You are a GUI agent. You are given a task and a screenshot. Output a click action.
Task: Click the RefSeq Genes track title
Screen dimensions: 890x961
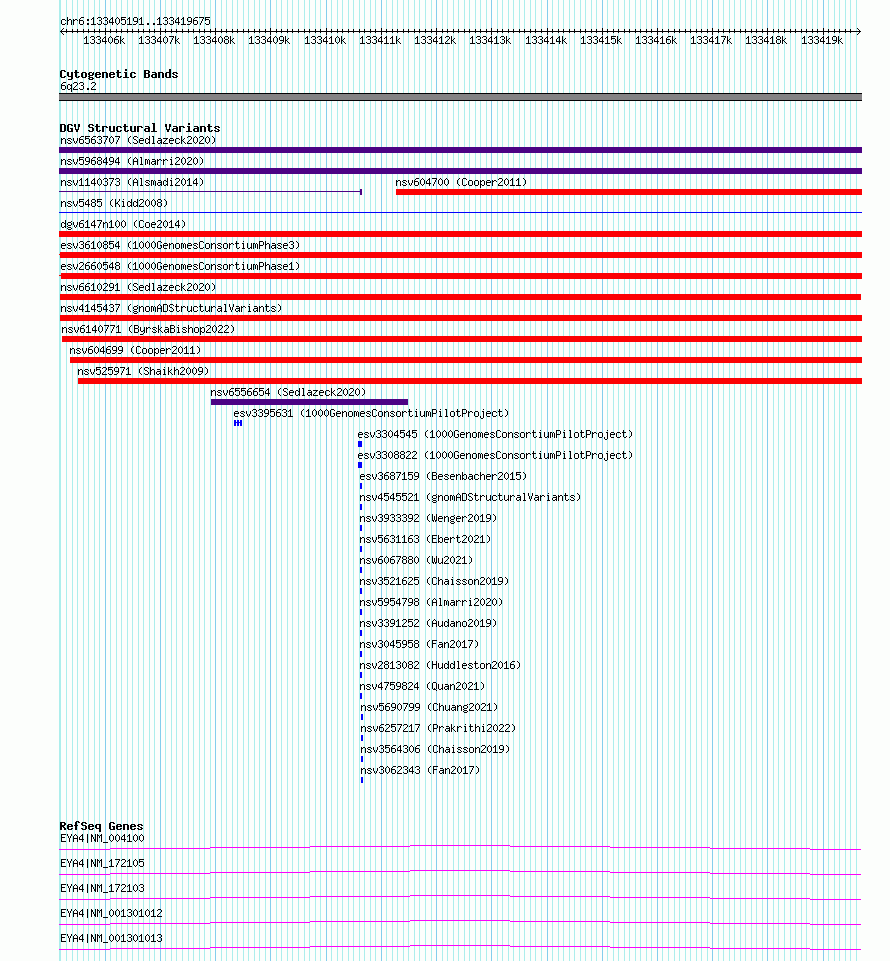pos(101,826)
